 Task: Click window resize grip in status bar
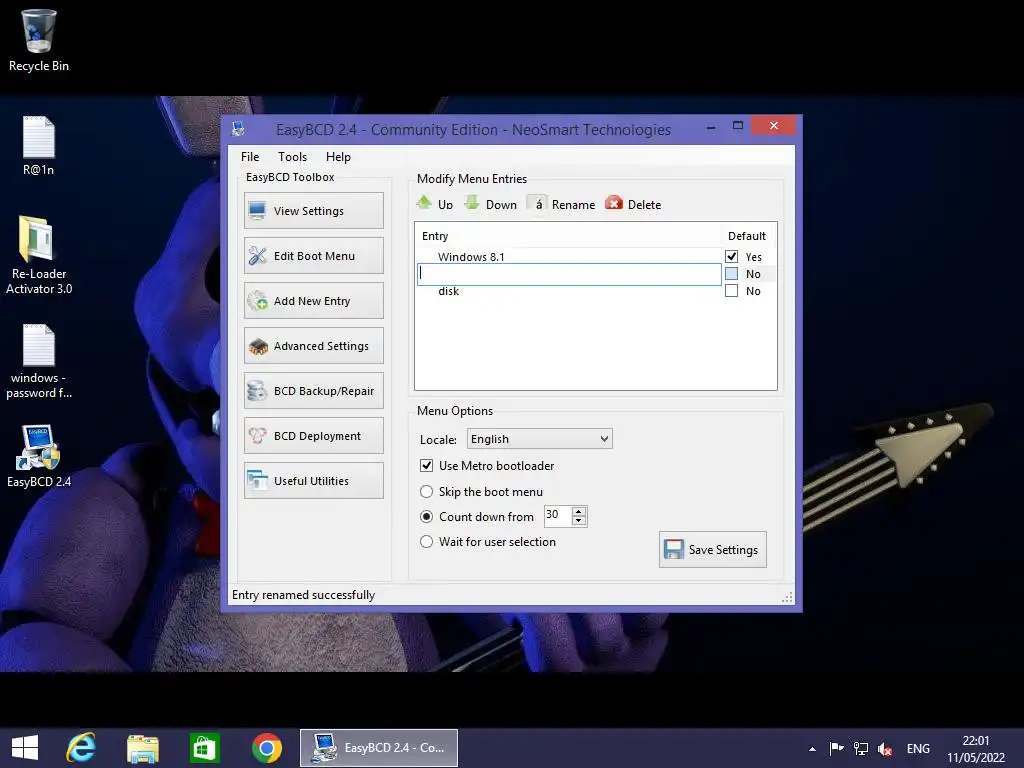point(787,597)
